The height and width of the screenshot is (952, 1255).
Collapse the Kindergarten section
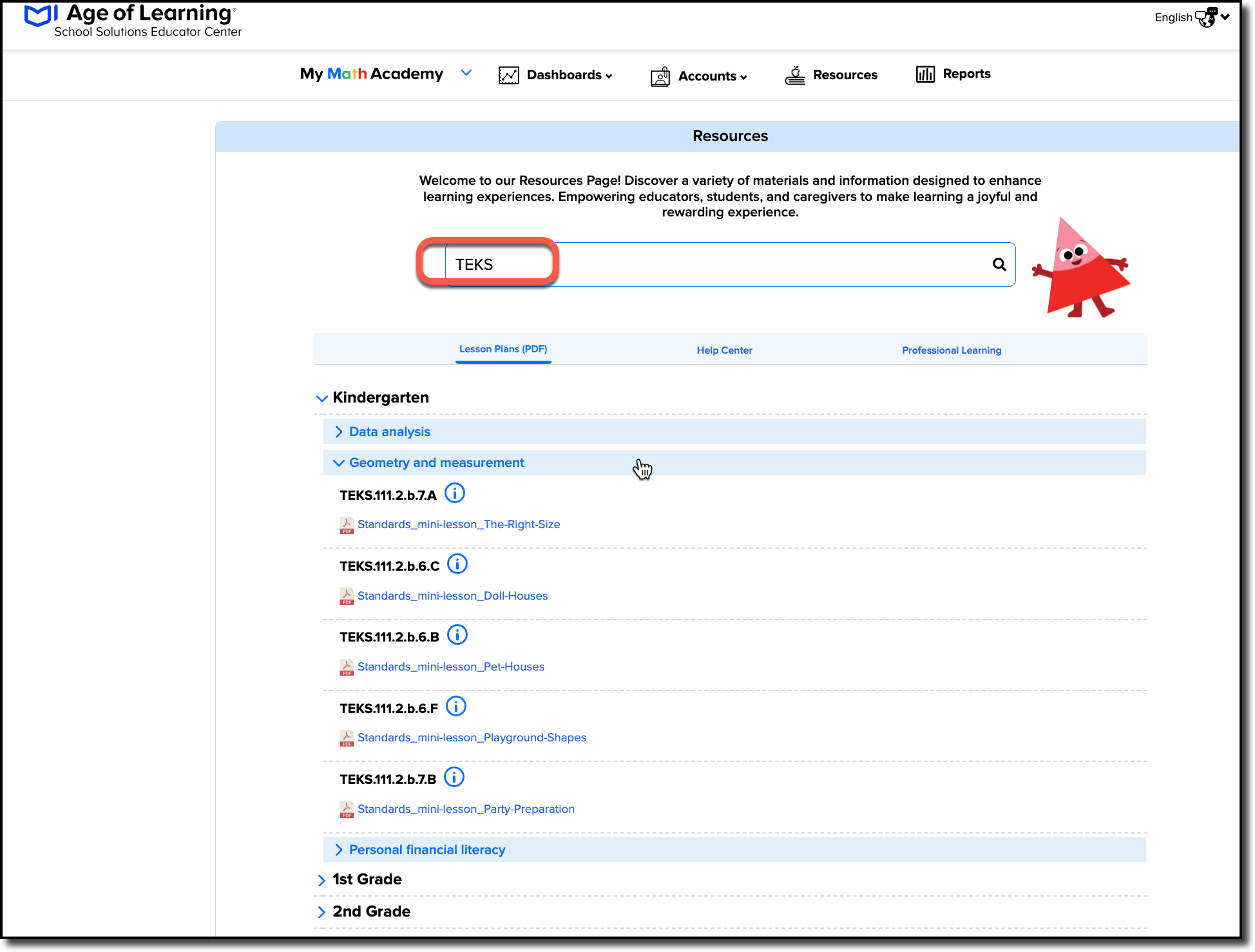tap(321, 399)
